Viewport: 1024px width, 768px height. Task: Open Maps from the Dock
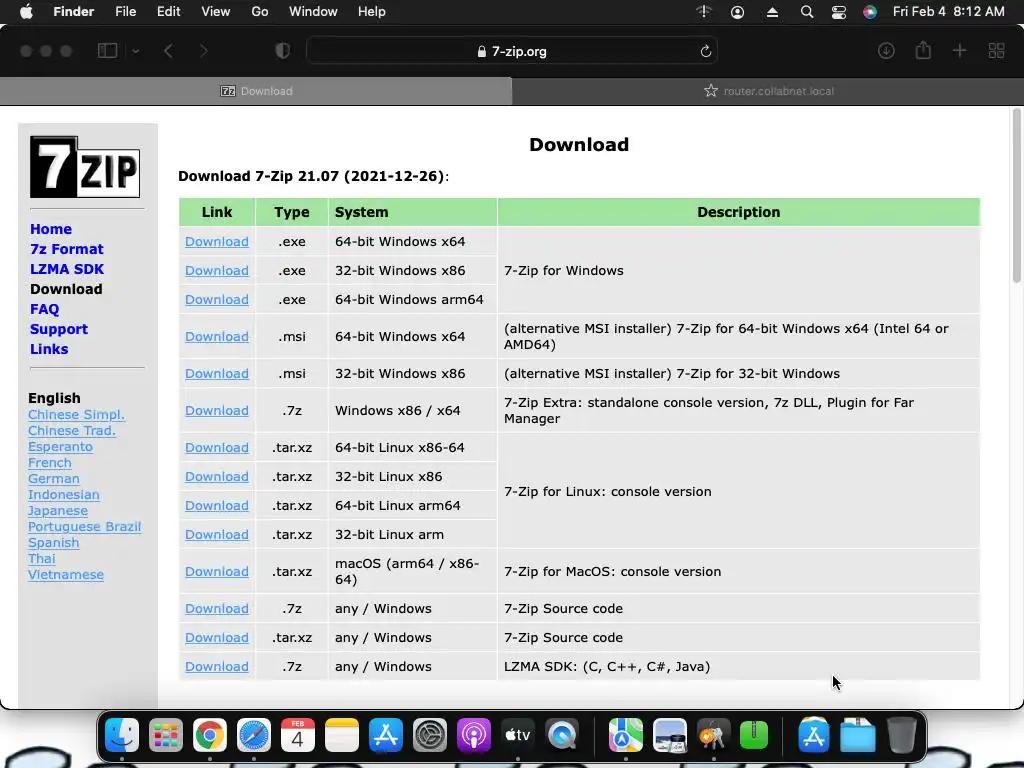pos(626,735)
